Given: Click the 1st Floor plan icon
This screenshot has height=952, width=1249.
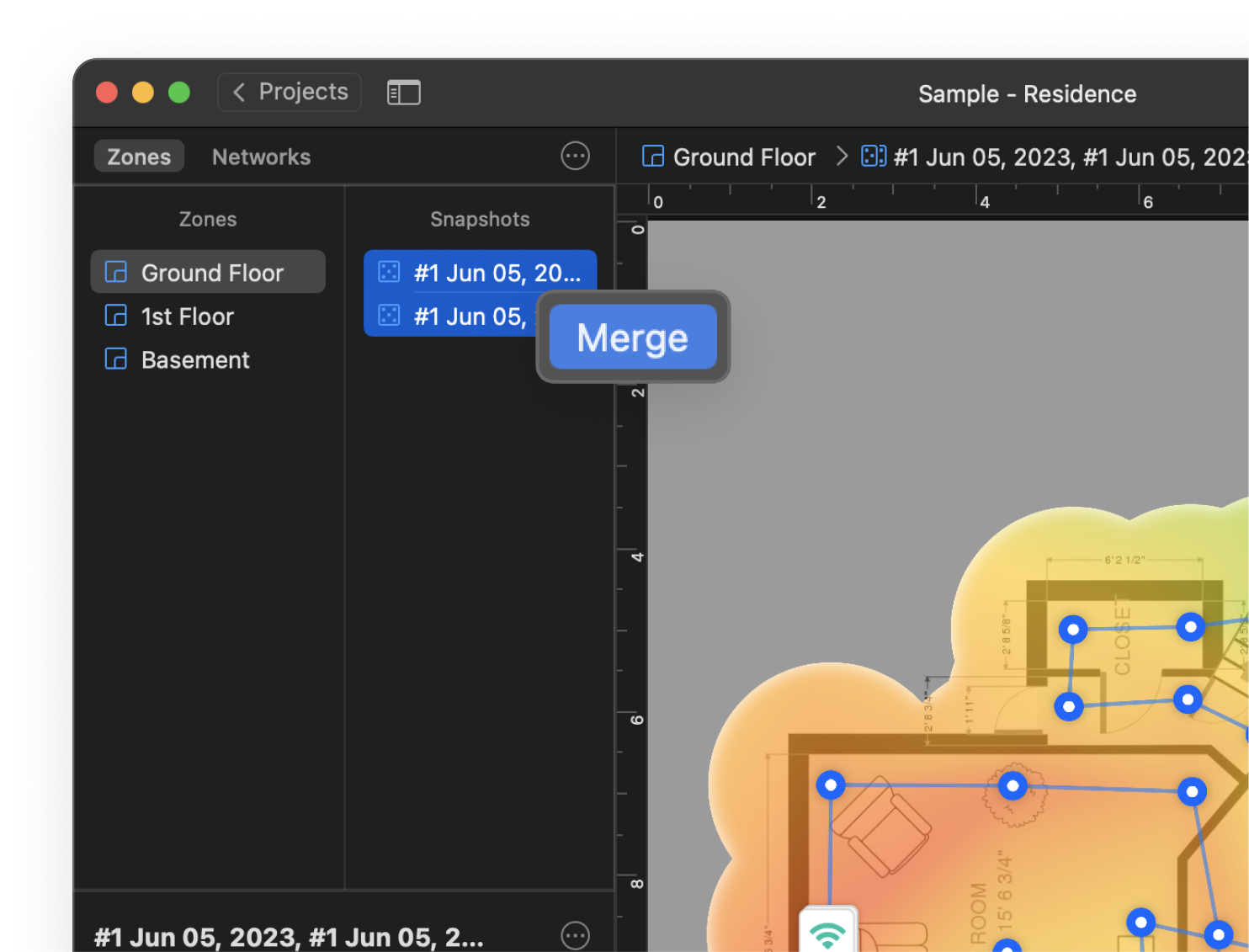Looking at the screenshot, I should tap(115, 316).
